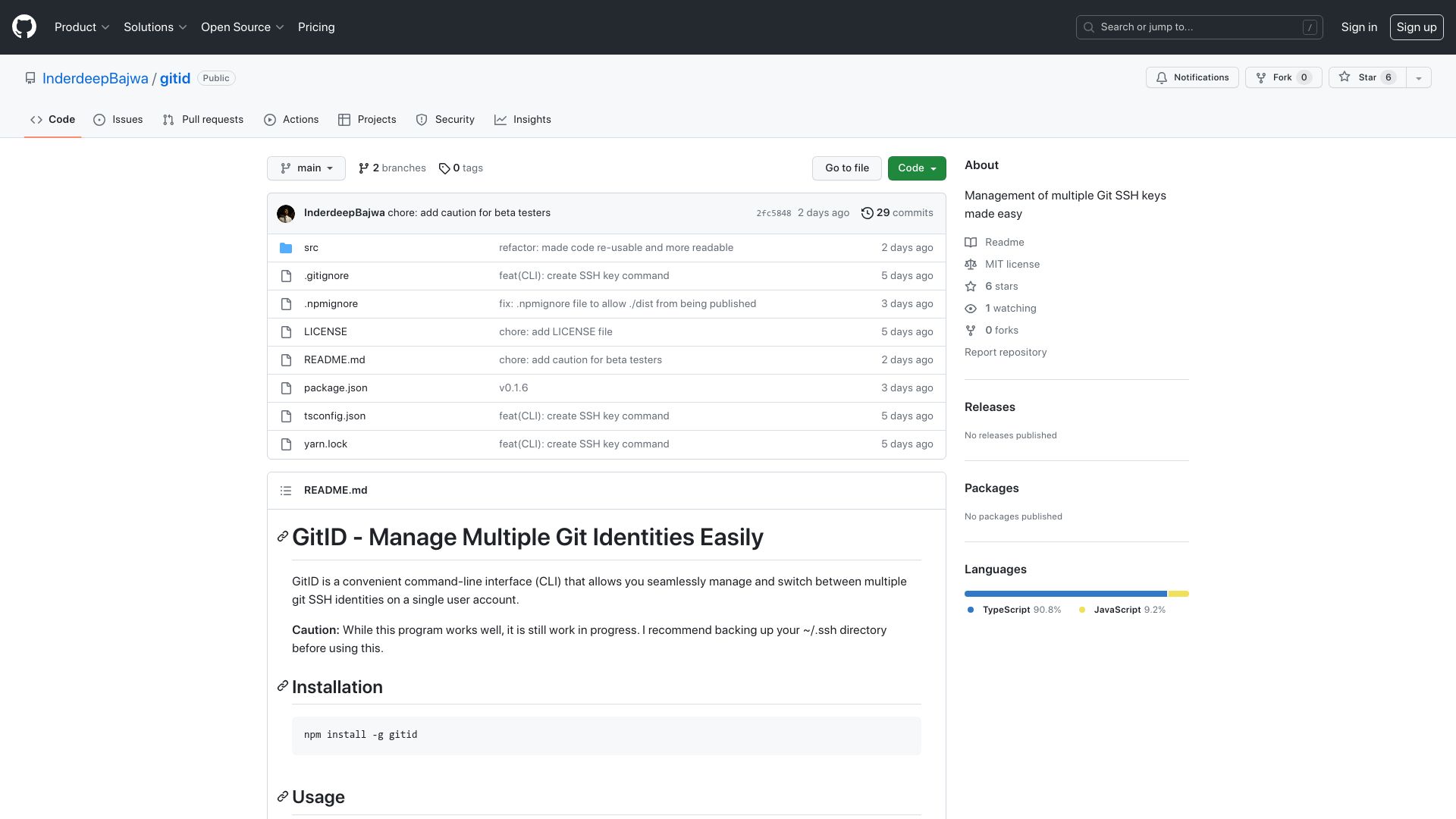The height and width of the screenshot is (819, 1456).
Task: Click the Fork button
Action: tap(1283, 77)
